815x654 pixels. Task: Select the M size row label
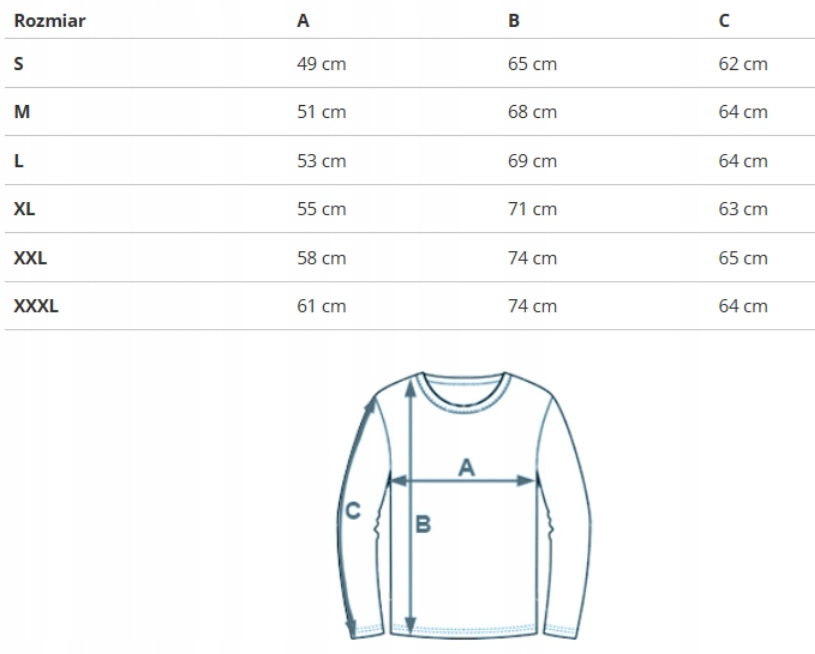22,112
